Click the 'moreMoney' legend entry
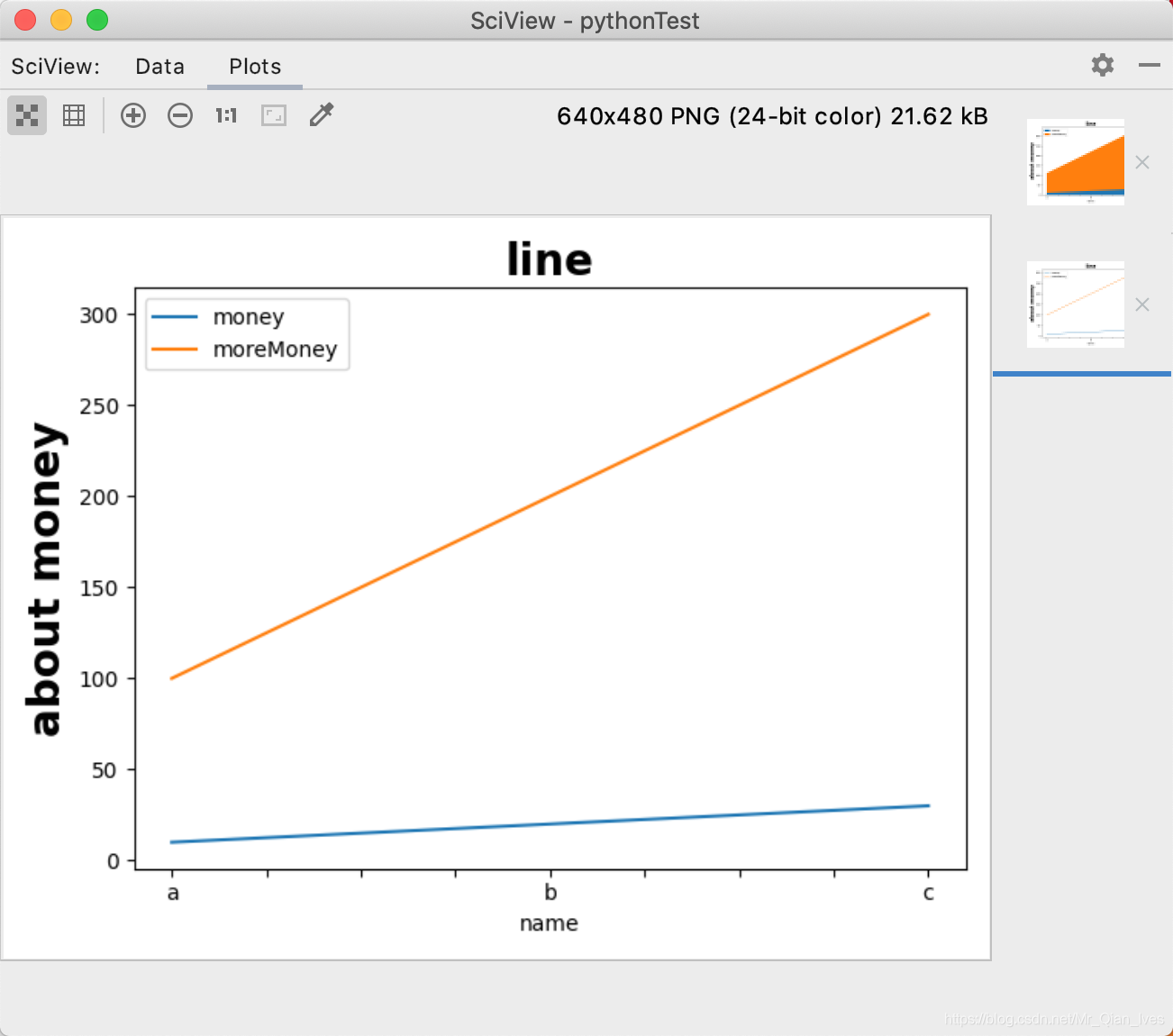Viewport: 1173px width, 1036px height. 244,350
